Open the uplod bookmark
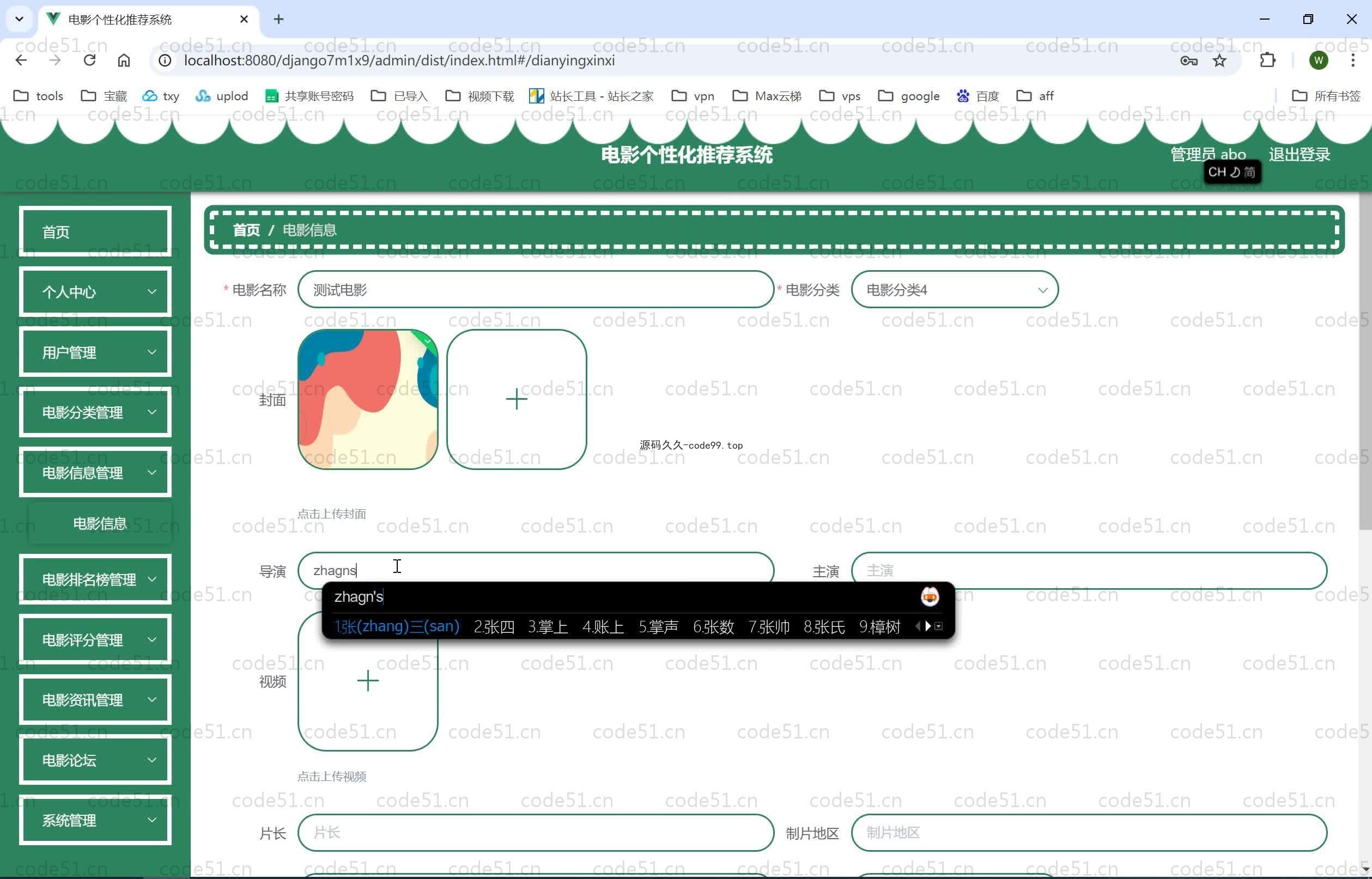 pos(222,96)
